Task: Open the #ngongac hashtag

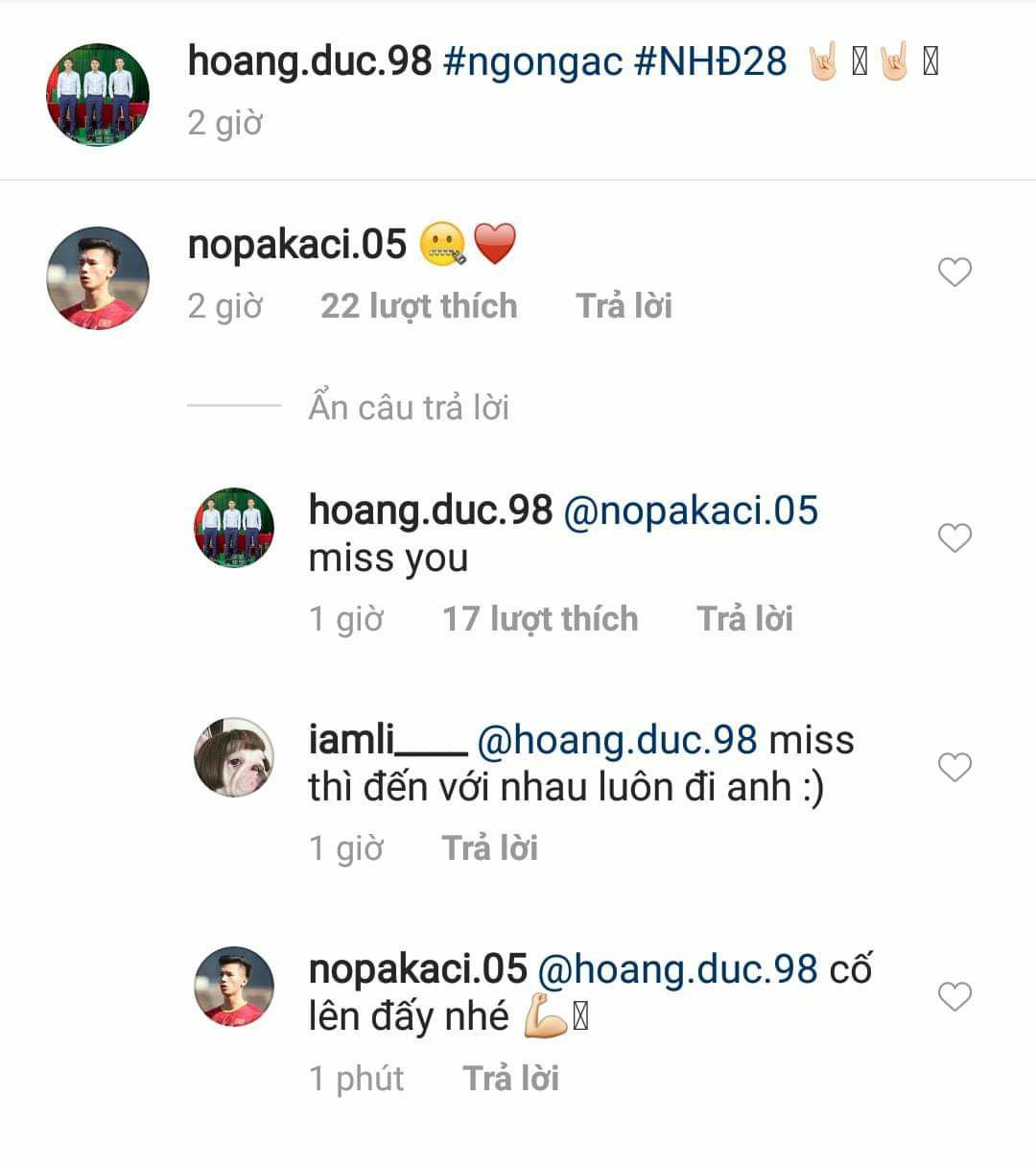Action: pos(533,62)
